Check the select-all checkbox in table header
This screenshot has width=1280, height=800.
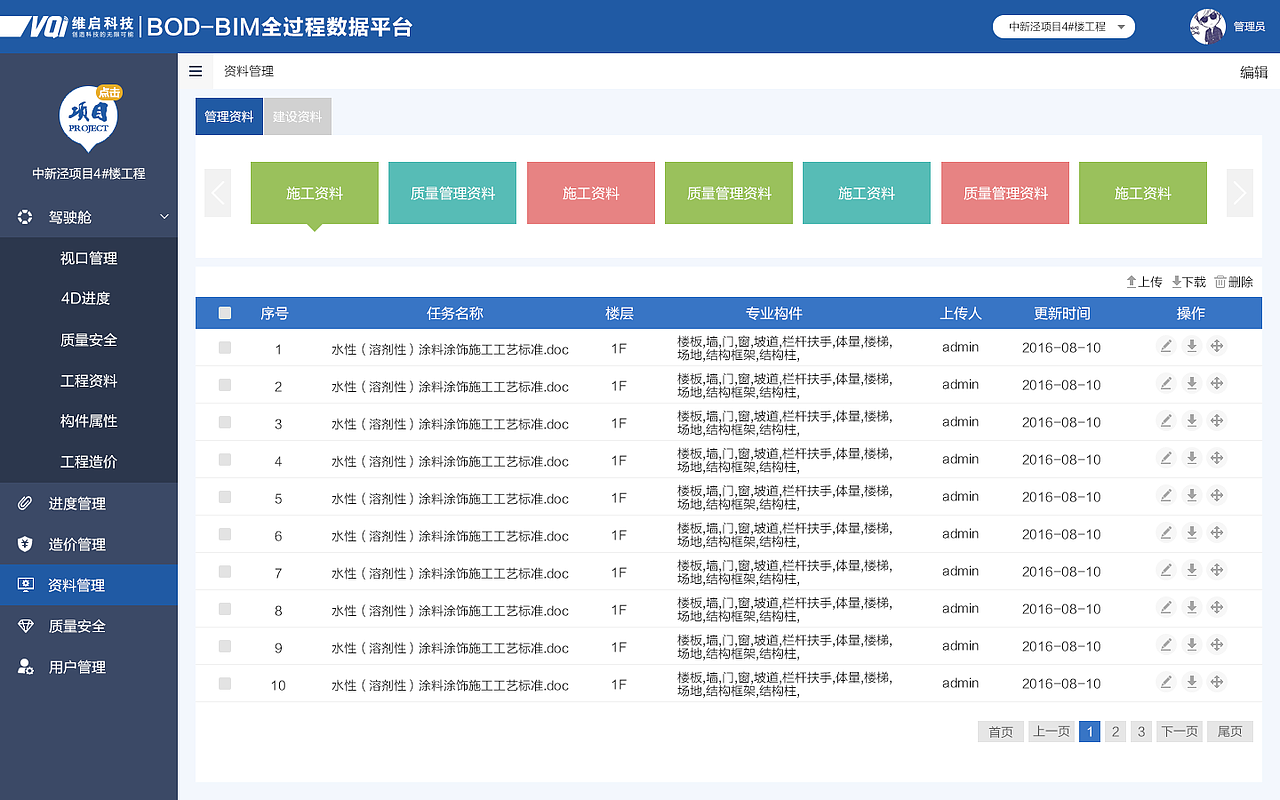[224, 313]
